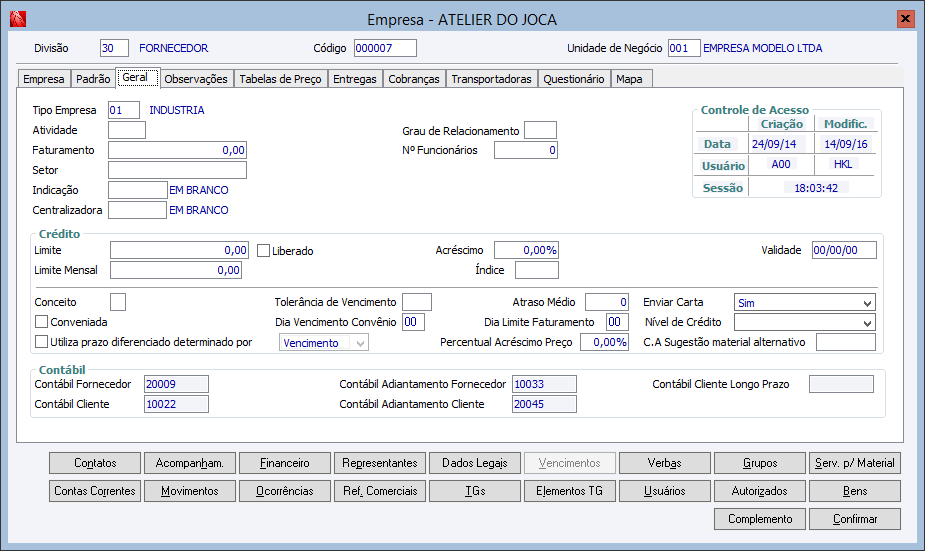Click the credit Limite field
926x552 pixels.
[x=180, y=250]
